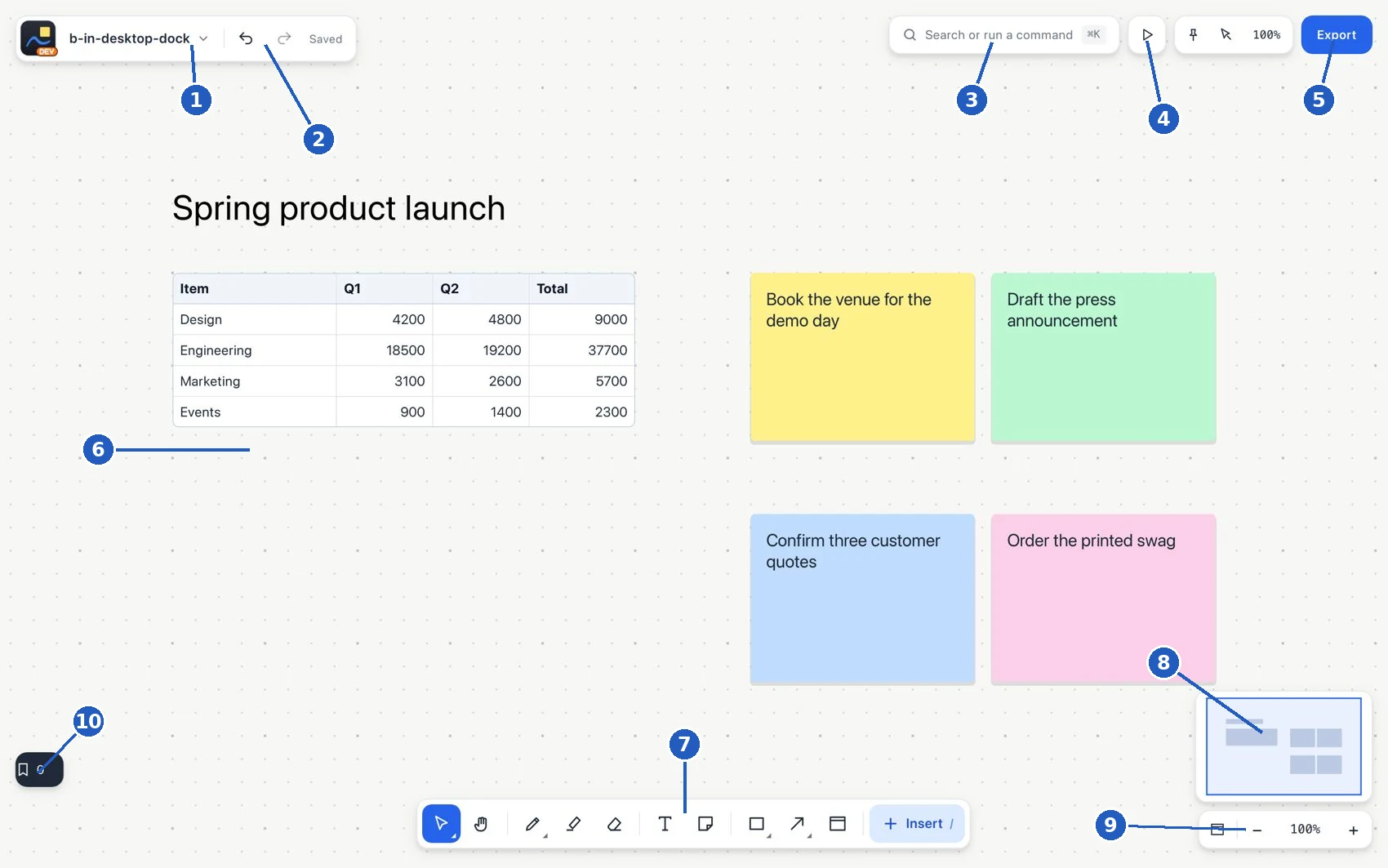Open the b-in-desktop-dock document dropdown
The width and height of the screenshot is (1388, 868).
click(139, 38)
